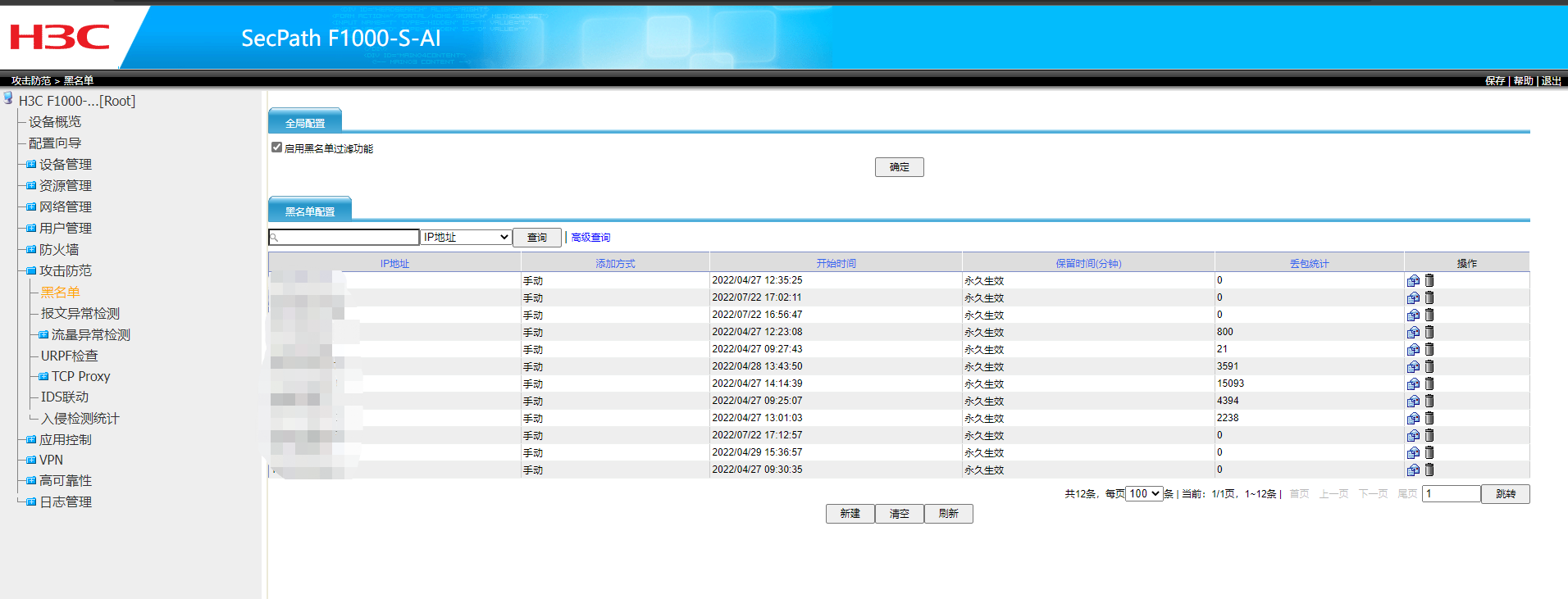Click the 清空 button
The width and height of the screenshot is (1568, 599).
900,514
